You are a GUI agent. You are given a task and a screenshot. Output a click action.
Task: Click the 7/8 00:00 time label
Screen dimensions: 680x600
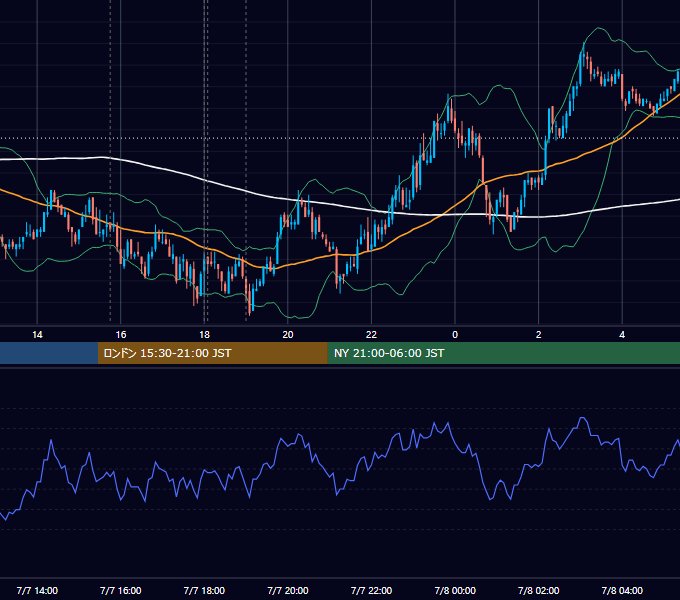click(x=455, y=590)
